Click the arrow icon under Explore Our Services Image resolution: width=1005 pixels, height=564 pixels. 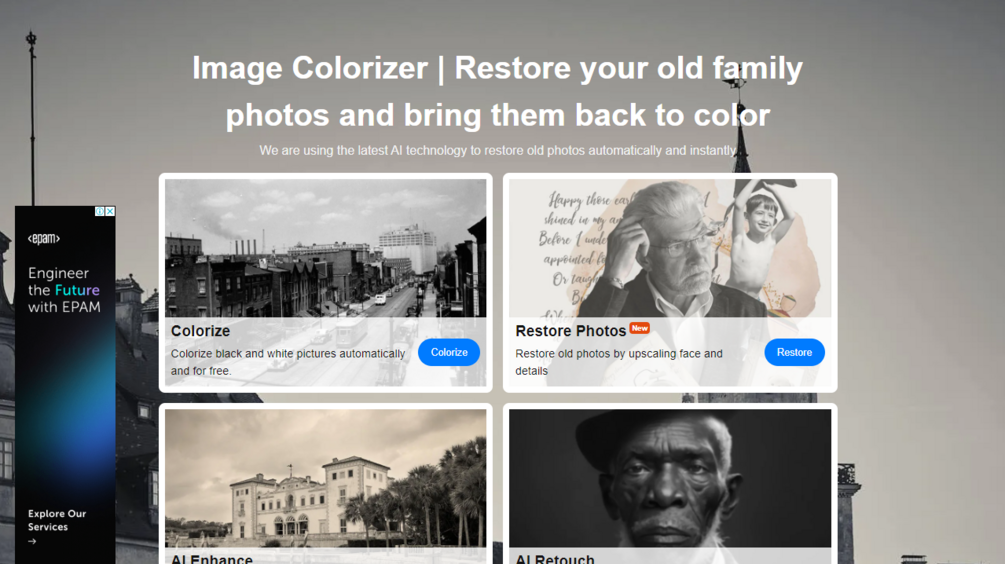32,542
